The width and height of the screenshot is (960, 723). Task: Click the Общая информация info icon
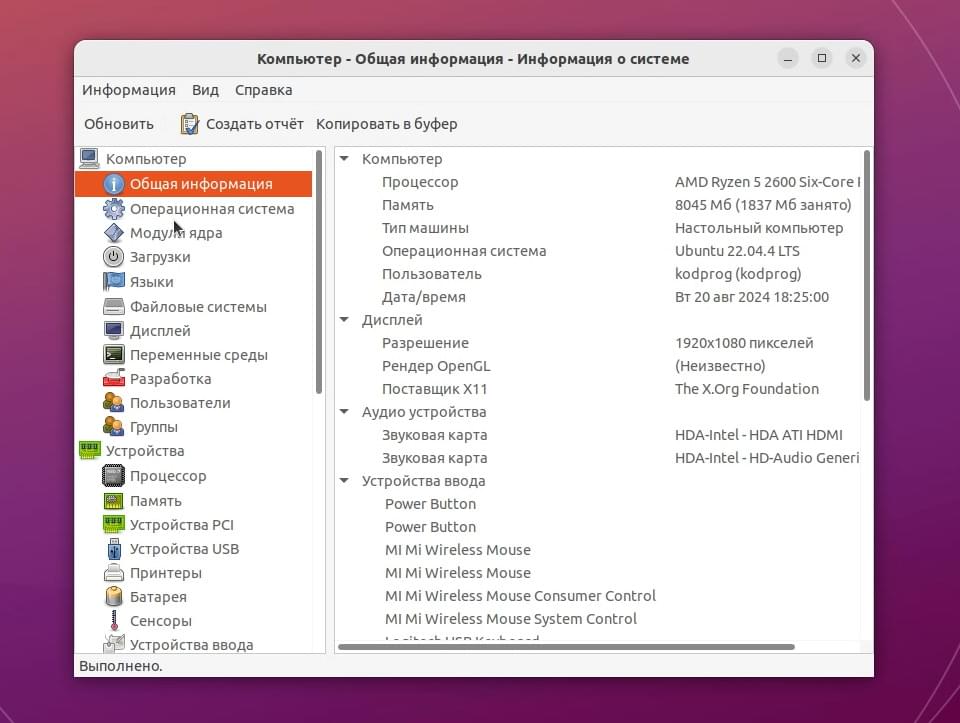113,184
